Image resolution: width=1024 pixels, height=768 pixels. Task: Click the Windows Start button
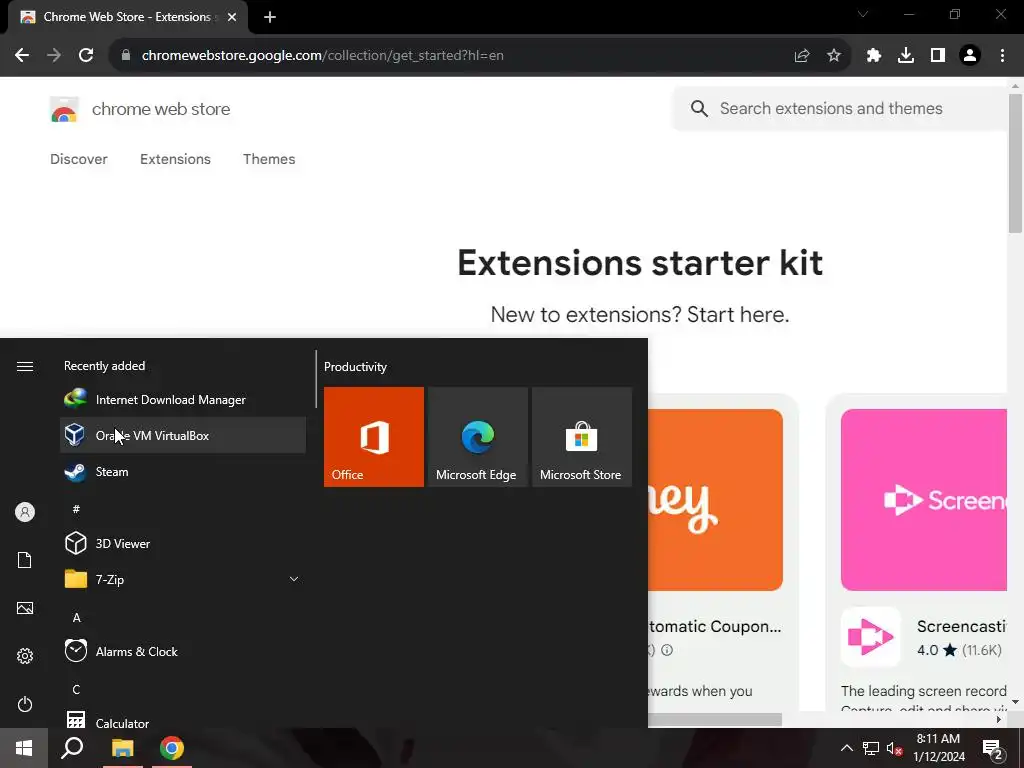pyautogui.click(x=24, y=748)
